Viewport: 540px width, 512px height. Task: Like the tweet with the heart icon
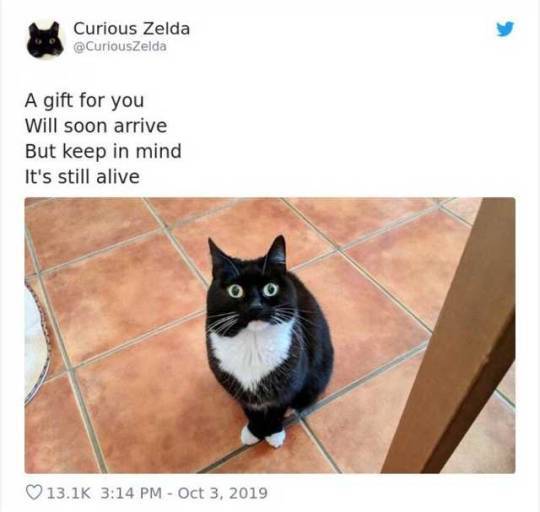pyautogui.click(x=34, y=493)
